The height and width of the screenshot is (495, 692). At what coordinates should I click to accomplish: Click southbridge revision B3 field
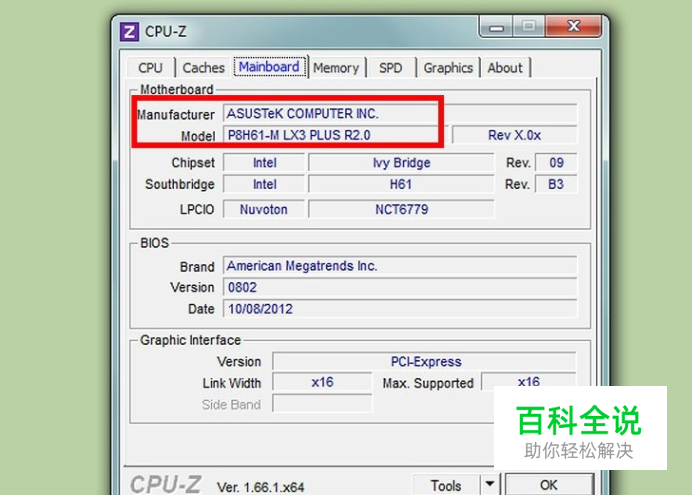tap(556, 184)
